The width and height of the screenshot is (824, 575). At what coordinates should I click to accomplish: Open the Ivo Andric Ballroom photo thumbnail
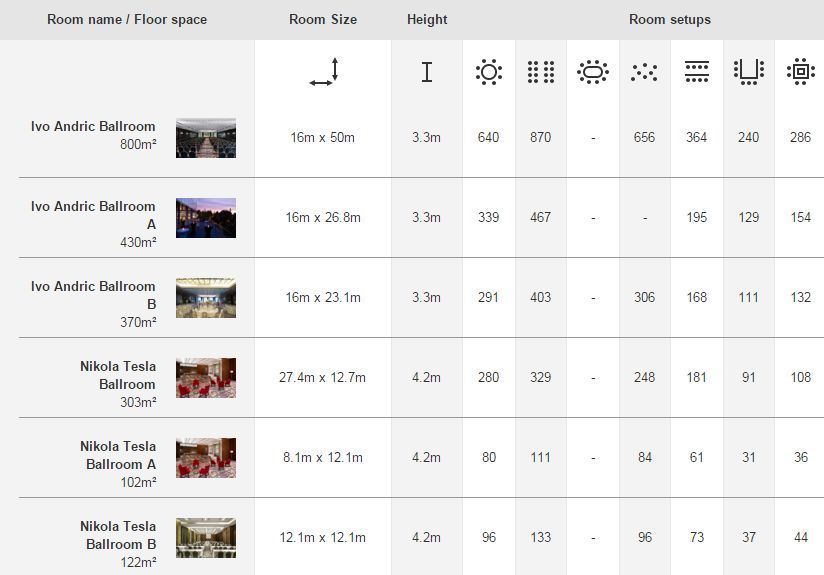(x=206, y=138)
